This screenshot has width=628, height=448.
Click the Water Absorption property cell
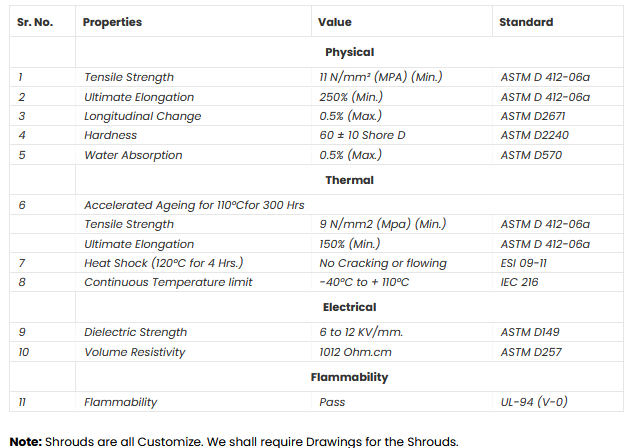coord(133,155)
